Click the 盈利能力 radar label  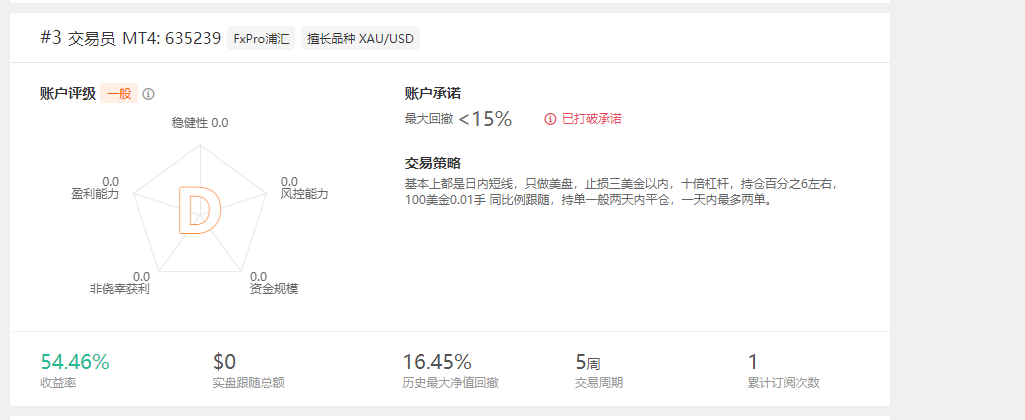click(x=95, y=194)
